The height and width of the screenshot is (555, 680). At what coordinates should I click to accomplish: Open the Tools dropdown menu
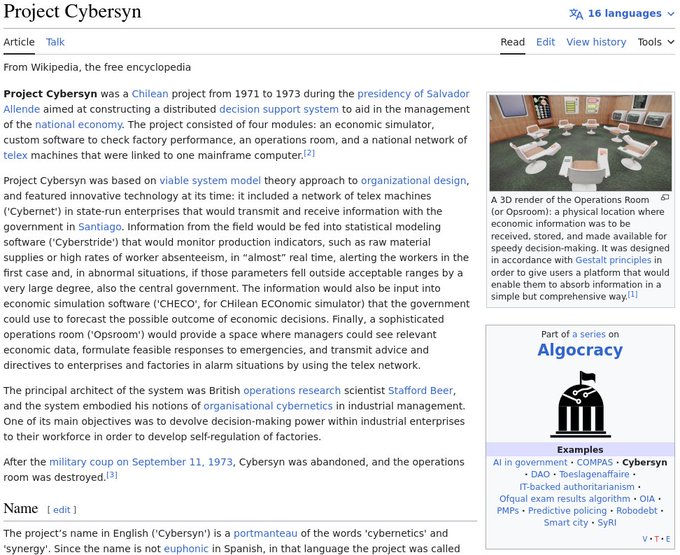(x=655, y=42)
